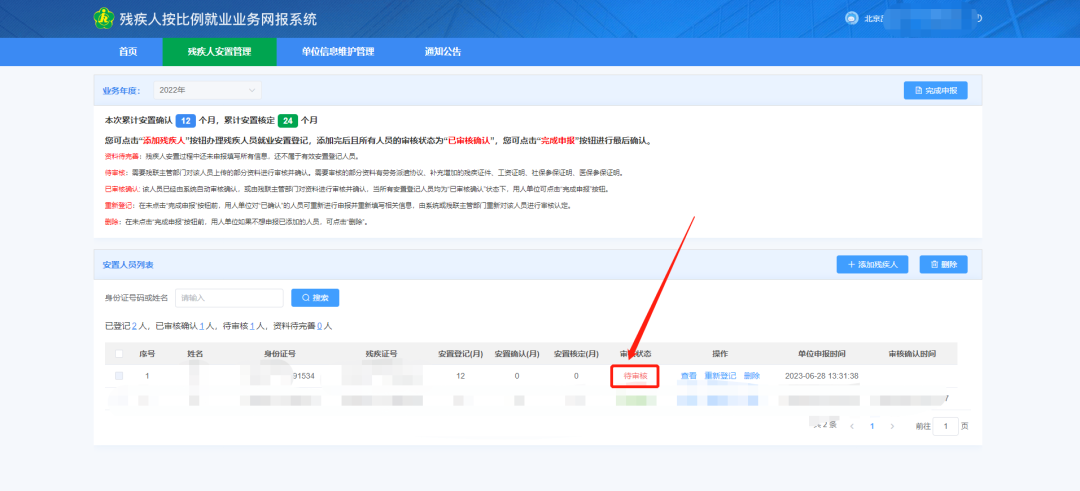The image size is (1080, 491).
Task: Toggle the select-all checkbox in table header
Action: point(120,354)
